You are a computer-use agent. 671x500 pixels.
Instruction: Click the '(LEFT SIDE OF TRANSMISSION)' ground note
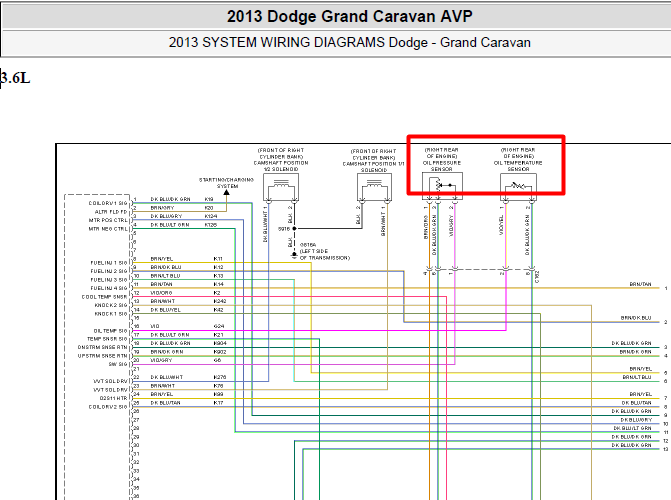click(x=325, y=255)
